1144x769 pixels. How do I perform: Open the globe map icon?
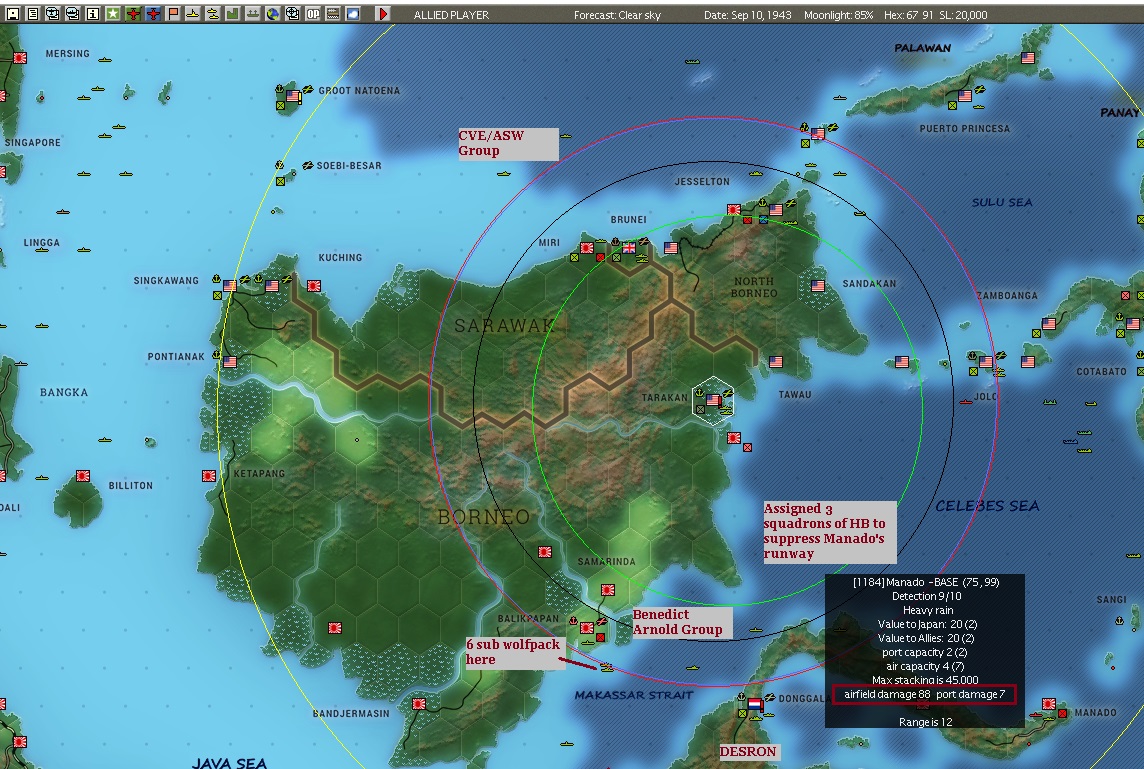click(273, 14)
